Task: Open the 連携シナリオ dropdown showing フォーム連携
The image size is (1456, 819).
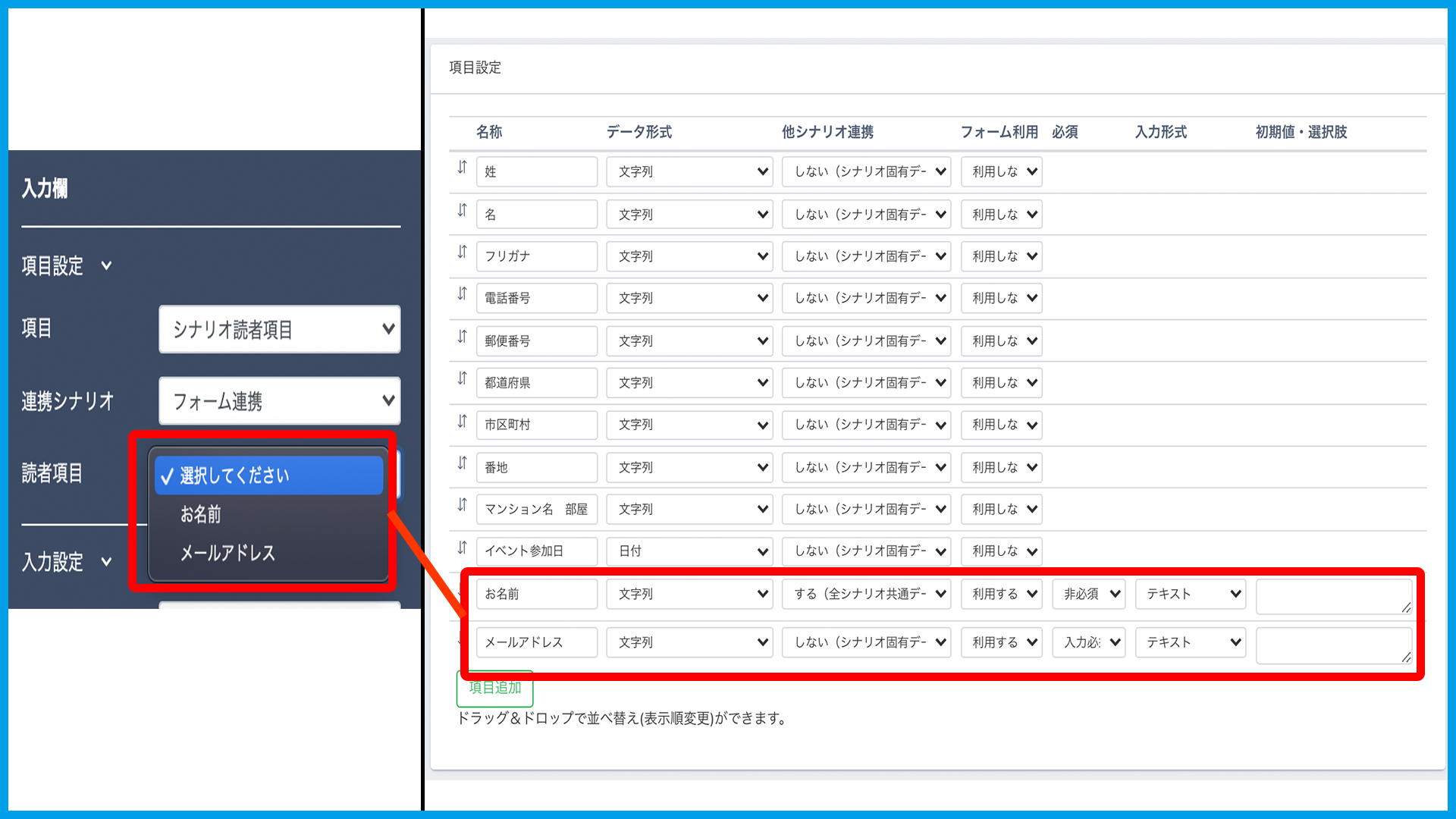Action: pyautogui.click(x=279, y=401)
